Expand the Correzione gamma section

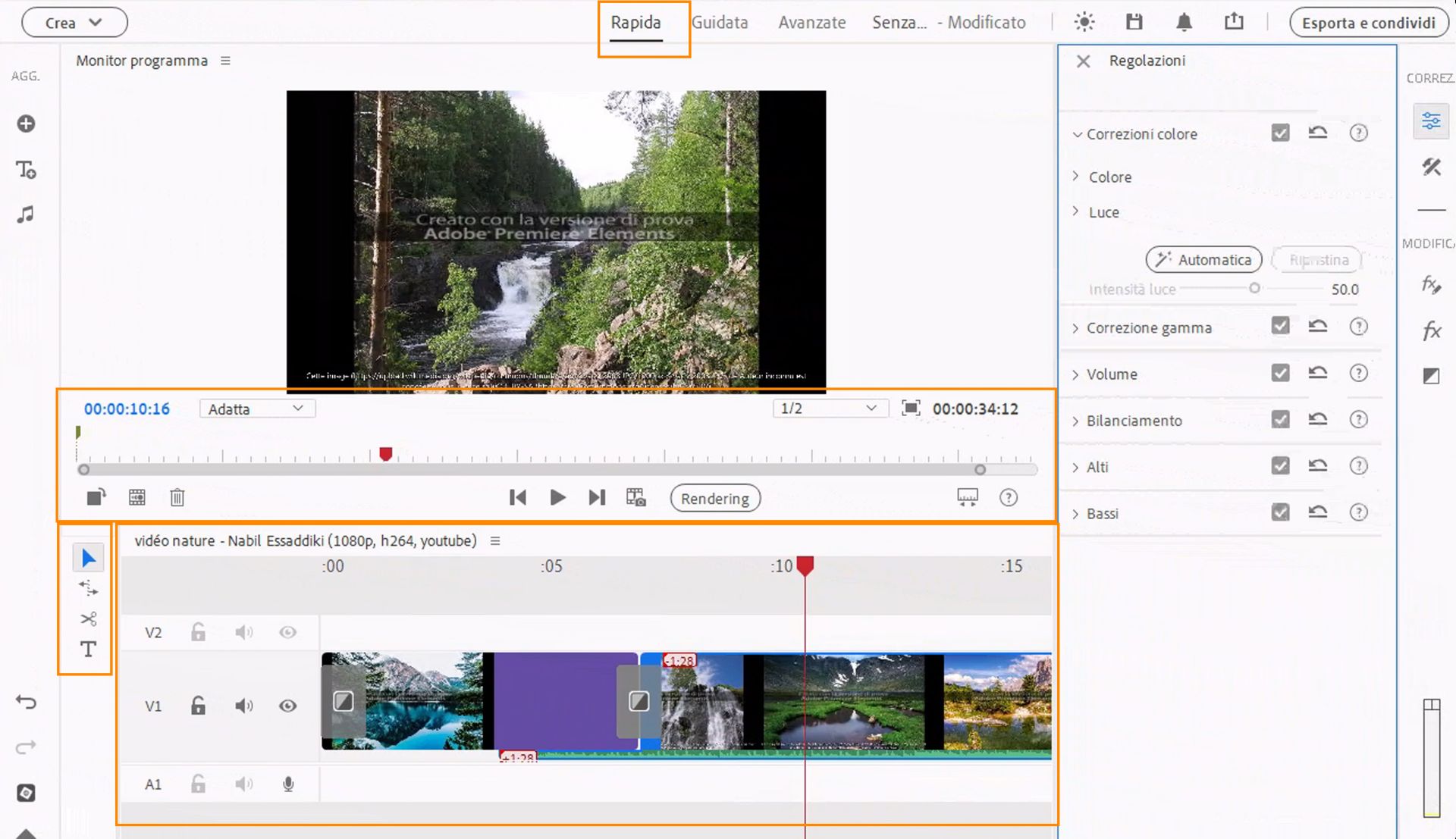1075,327
